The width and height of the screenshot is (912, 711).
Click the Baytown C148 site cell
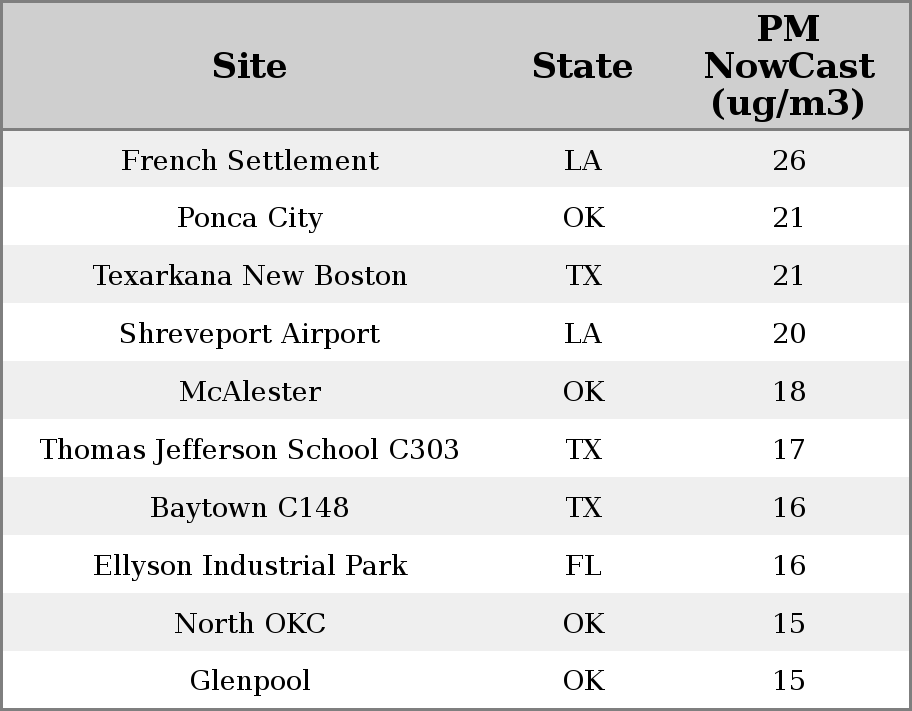pos(249,508)
